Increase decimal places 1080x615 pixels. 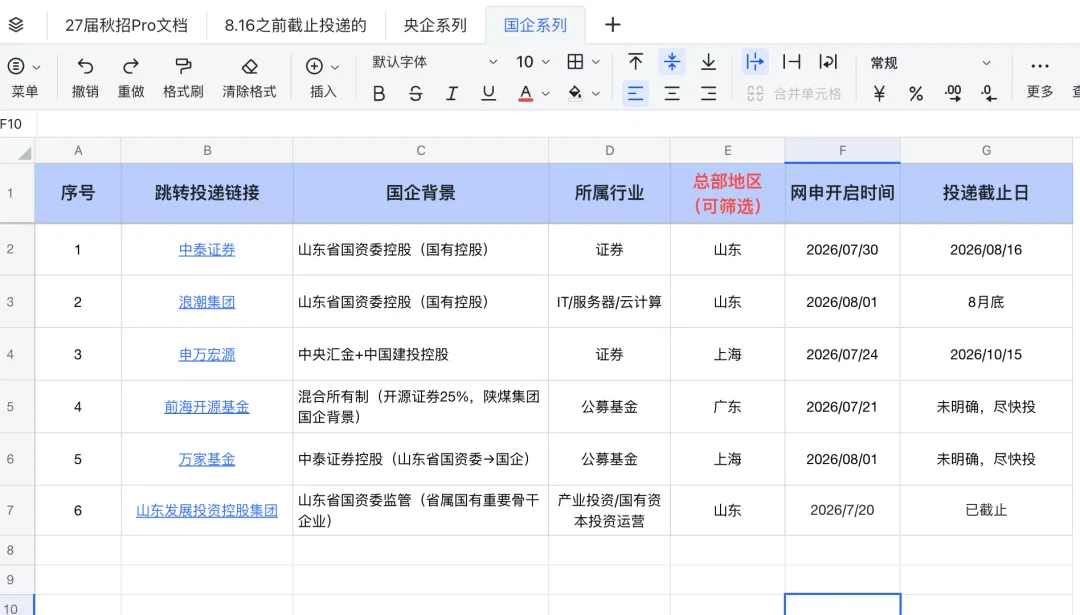[x=953, y=94]
